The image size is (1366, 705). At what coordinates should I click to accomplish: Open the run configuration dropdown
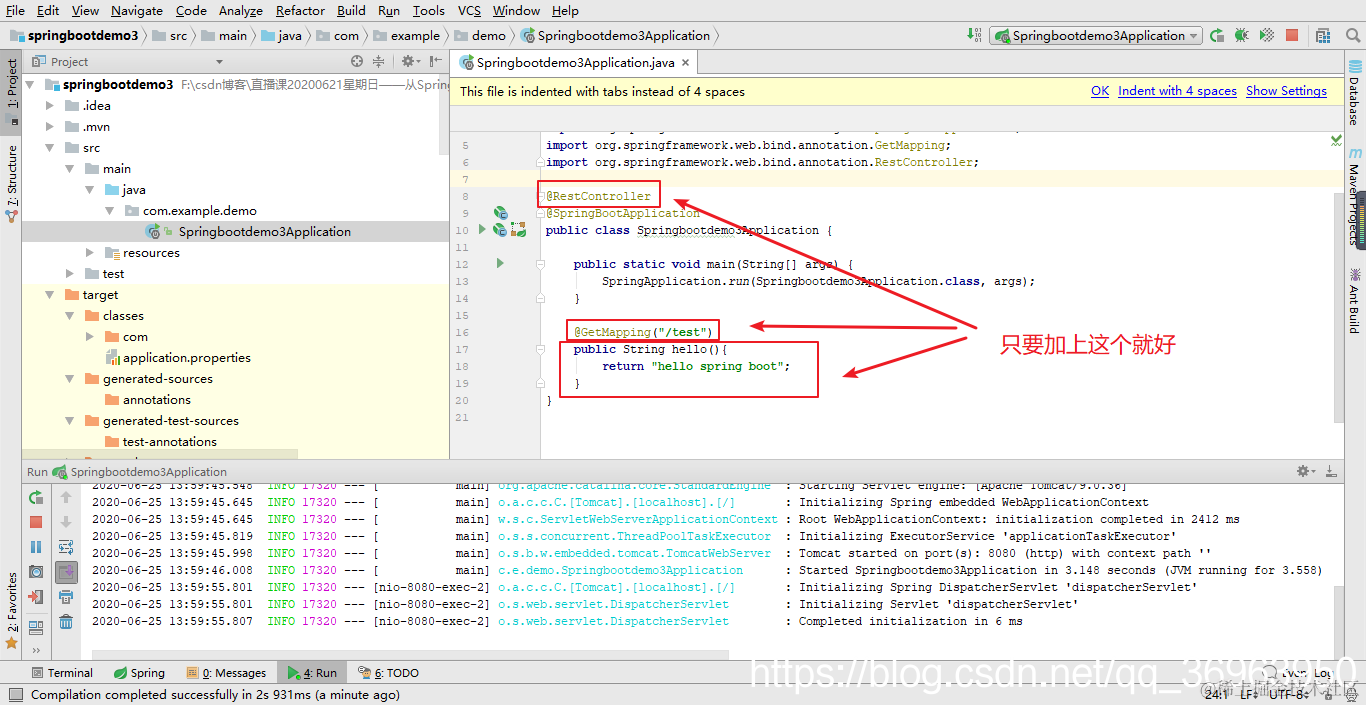click(1096, 35)
